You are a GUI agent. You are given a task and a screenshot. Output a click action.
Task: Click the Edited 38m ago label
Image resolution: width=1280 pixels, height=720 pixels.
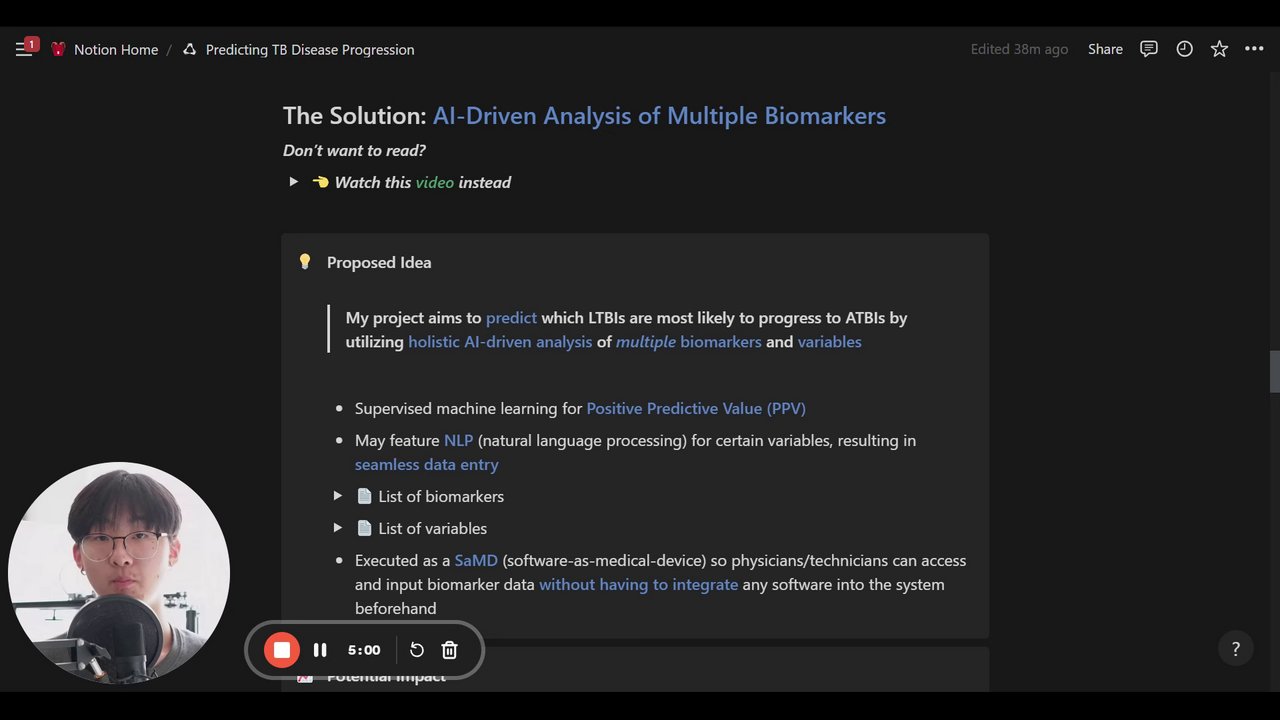[x=1019, y=49]
